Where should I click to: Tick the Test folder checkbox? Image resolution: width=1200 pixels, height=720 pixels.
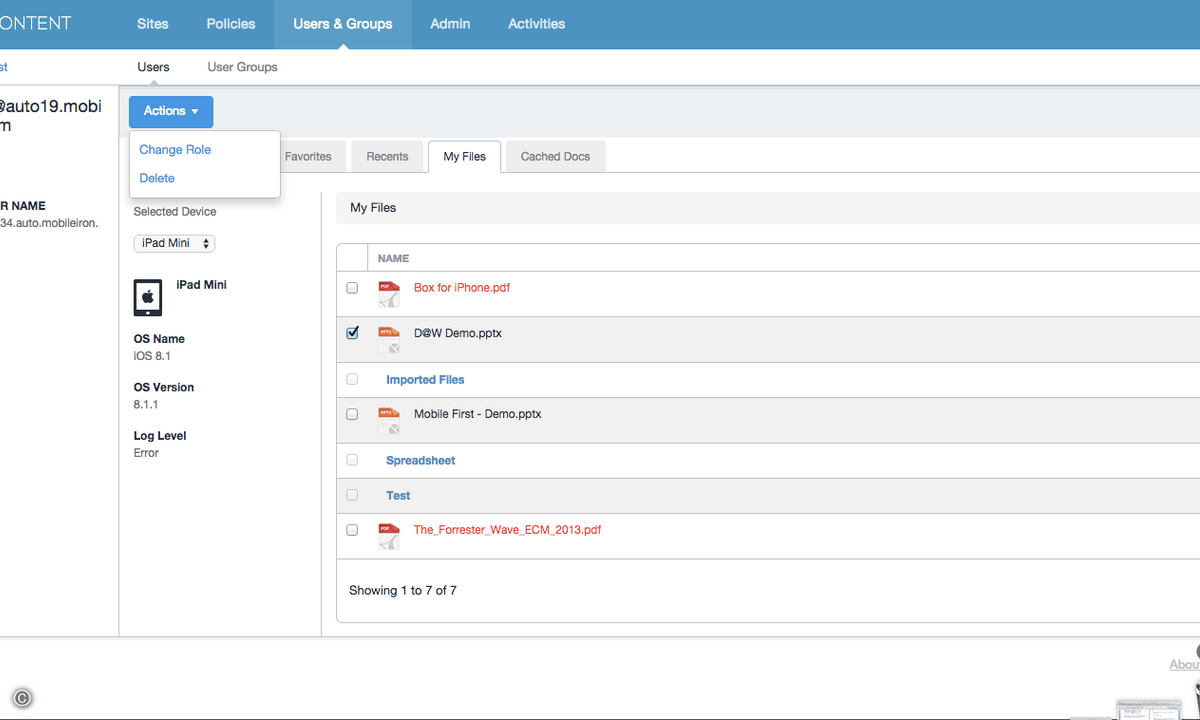pos(352,495)
